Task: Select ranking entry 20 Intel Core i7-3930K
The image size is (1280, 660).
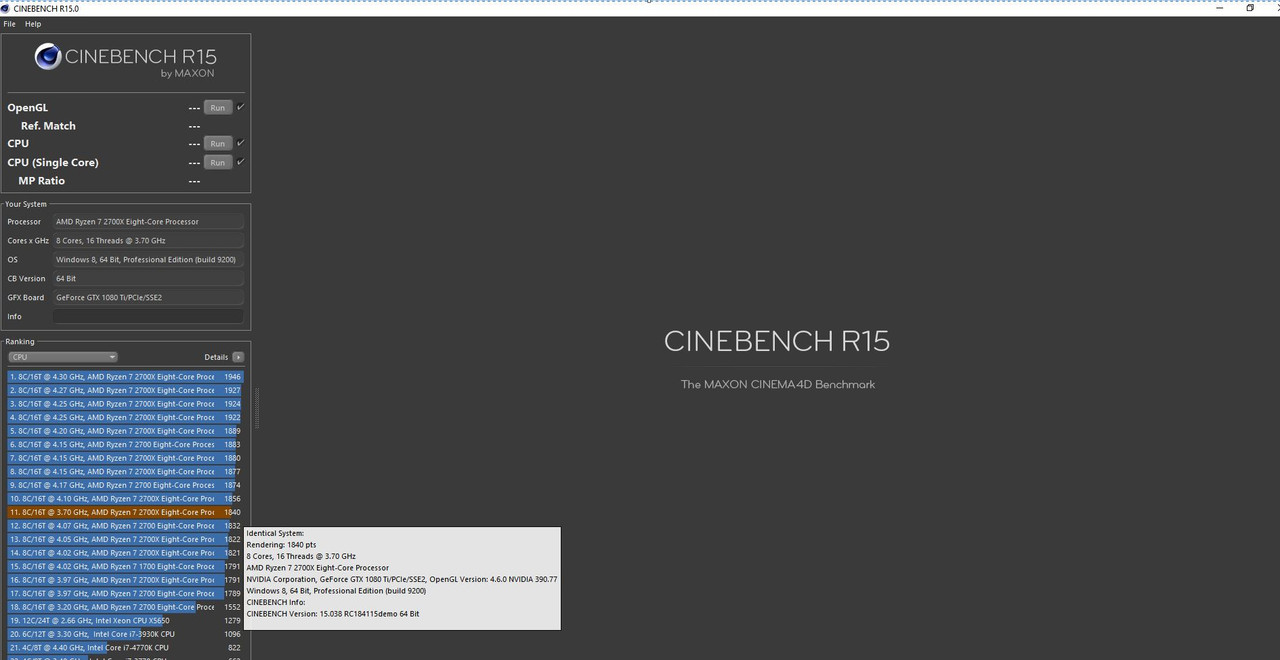Action: tap(125, 634)
